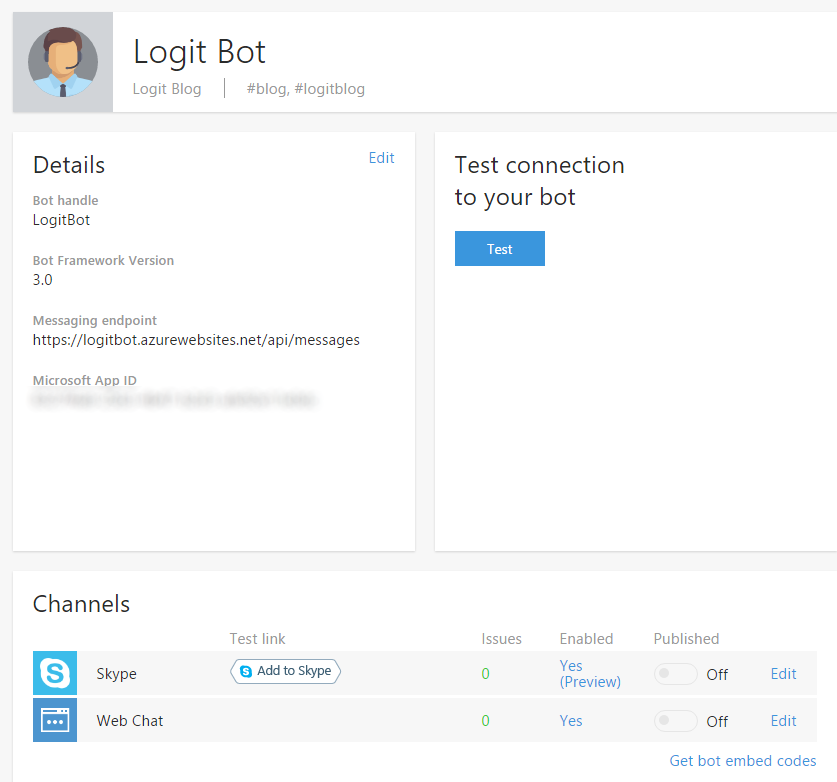
Task: Open Get bot embed codes link
Action: 743,761
